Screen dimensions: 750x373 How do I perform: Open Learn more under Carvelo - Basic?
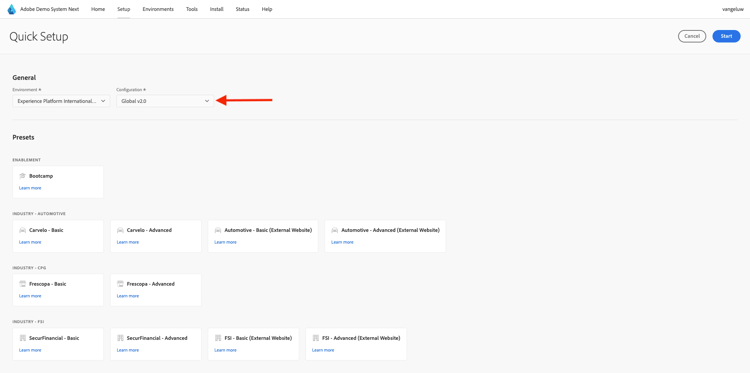[x=30, y=242]
